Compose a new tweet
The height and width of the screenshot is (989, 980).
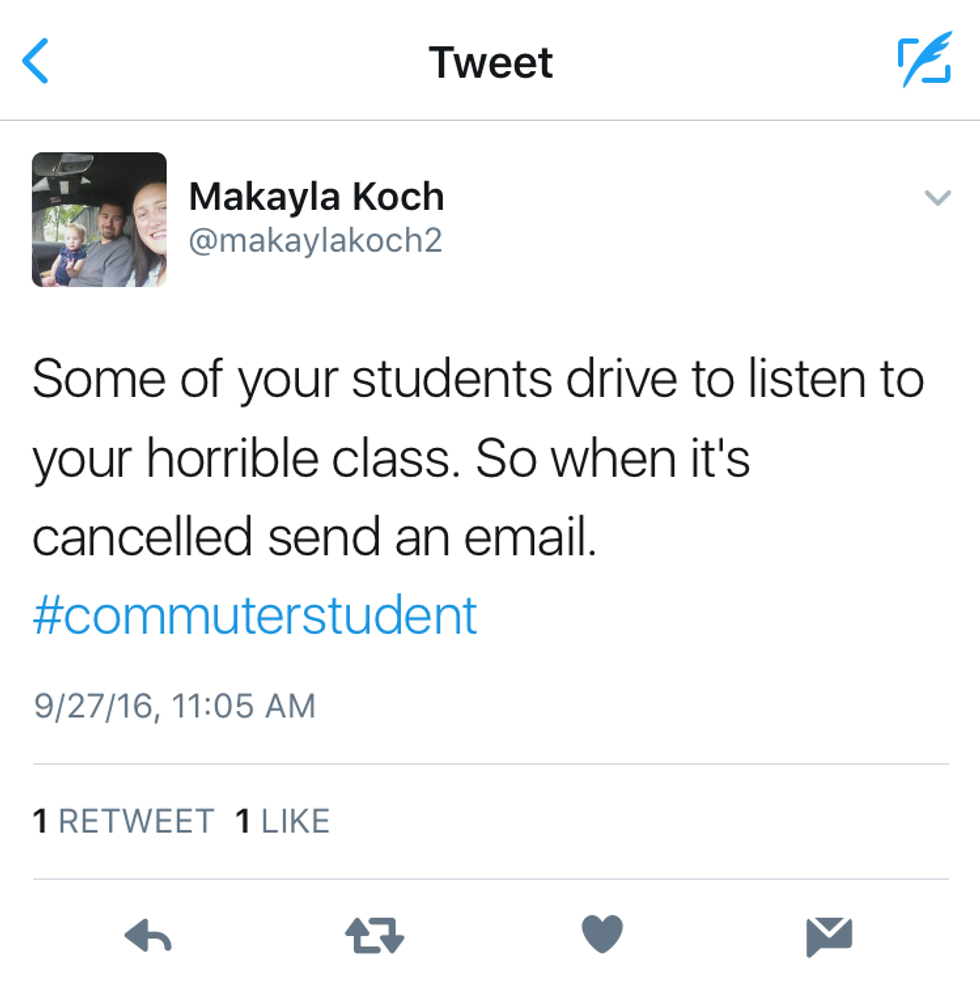click(x=922, y=62)
